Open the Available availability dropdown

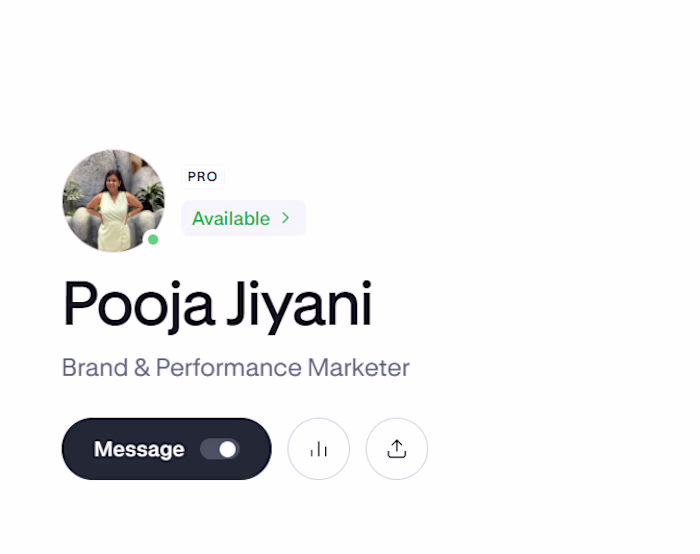coord(243,218)
